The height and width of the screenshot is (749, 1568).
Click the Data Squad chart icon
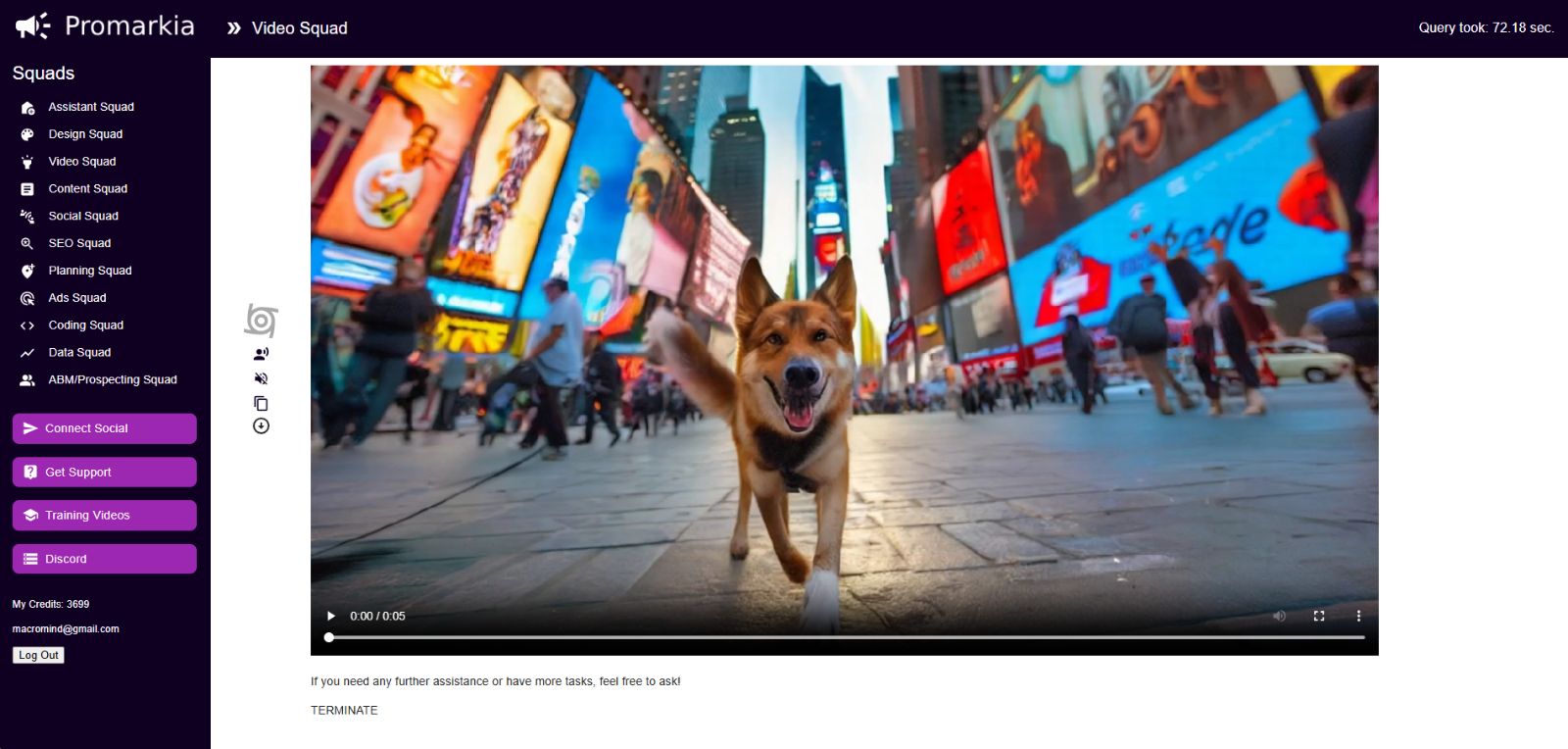27,353
